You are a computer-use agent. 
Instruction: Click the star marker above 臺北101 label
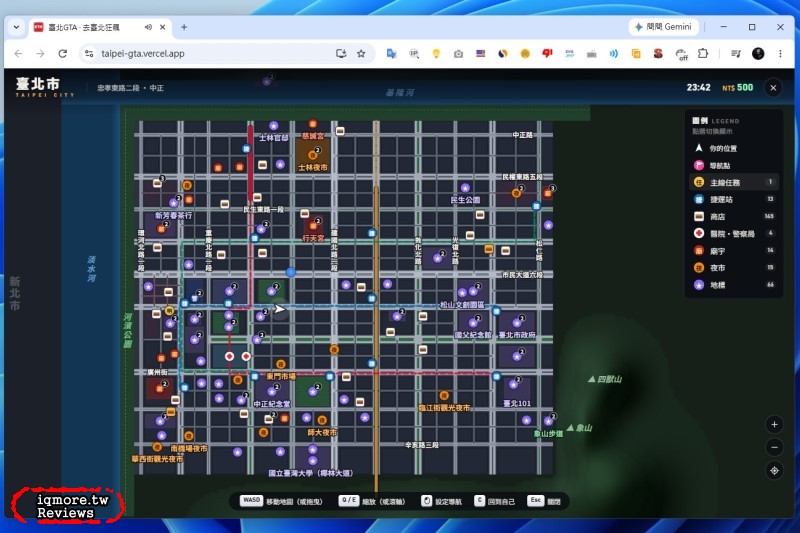513,385
